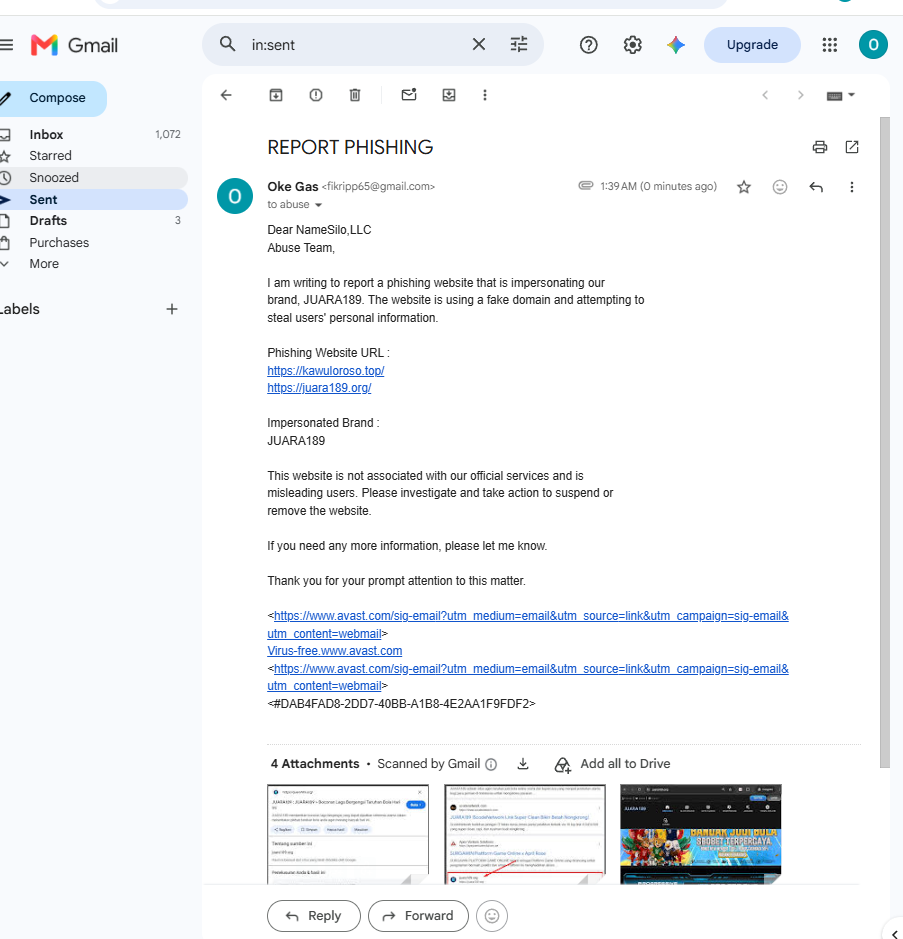Open the second avast.com sig-email link
903x939 pixels.
(x=528, y=677)
